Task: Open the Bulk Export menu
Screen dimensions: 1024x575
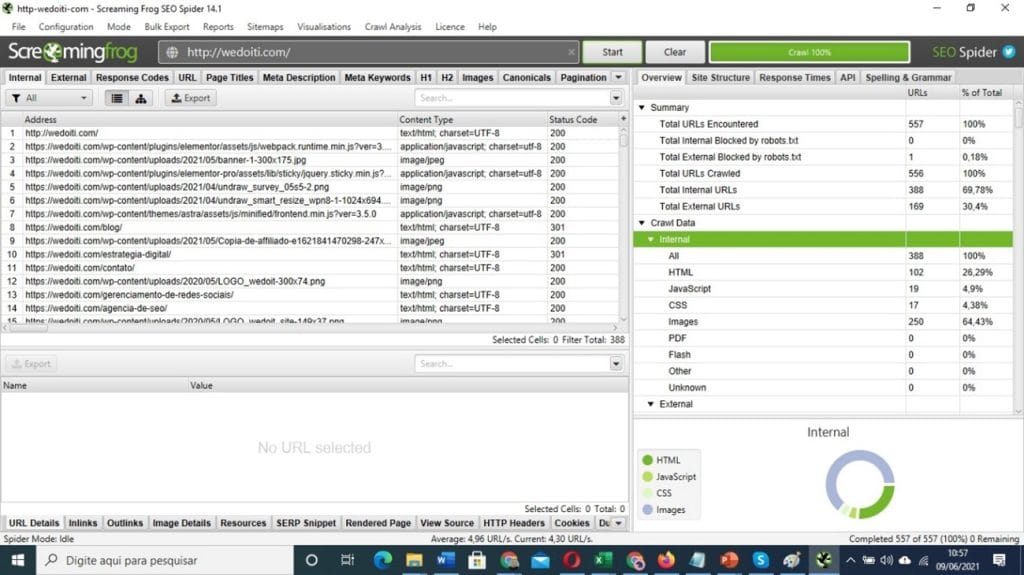Action: [167, 27]
